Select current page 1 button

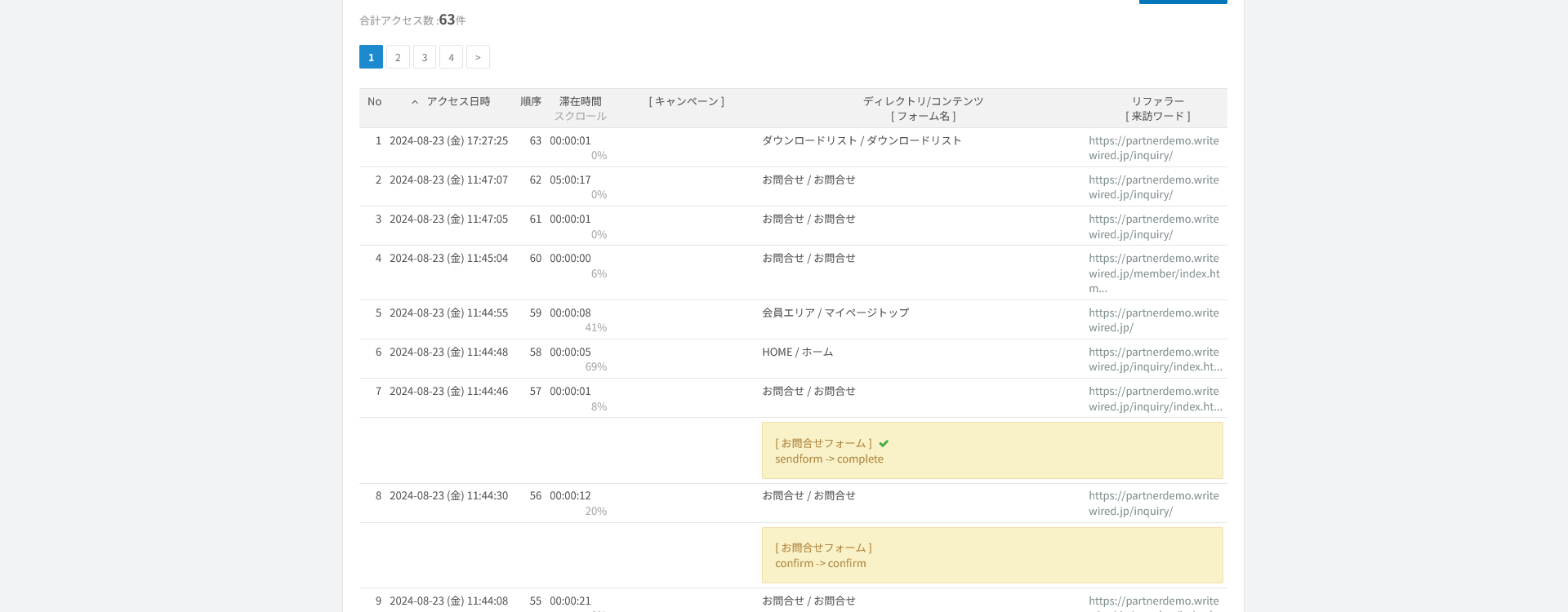[371, 57]
